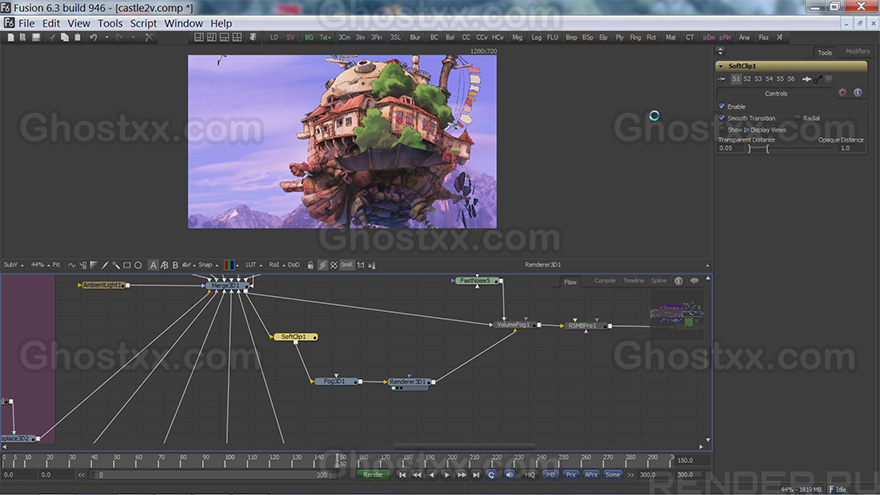Open the Edit menu
The height and width of the screenshot is (495, 880).
coord(51,23)
